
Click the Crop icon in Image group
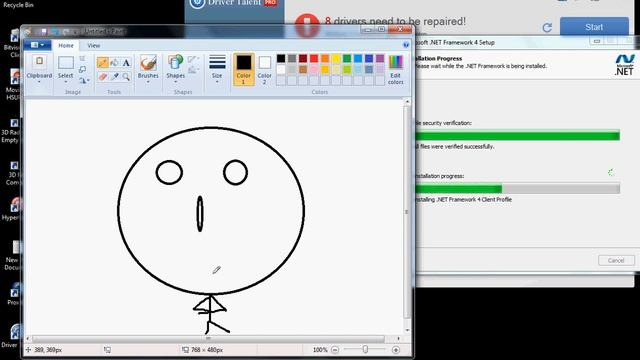[x=82, y=59]
